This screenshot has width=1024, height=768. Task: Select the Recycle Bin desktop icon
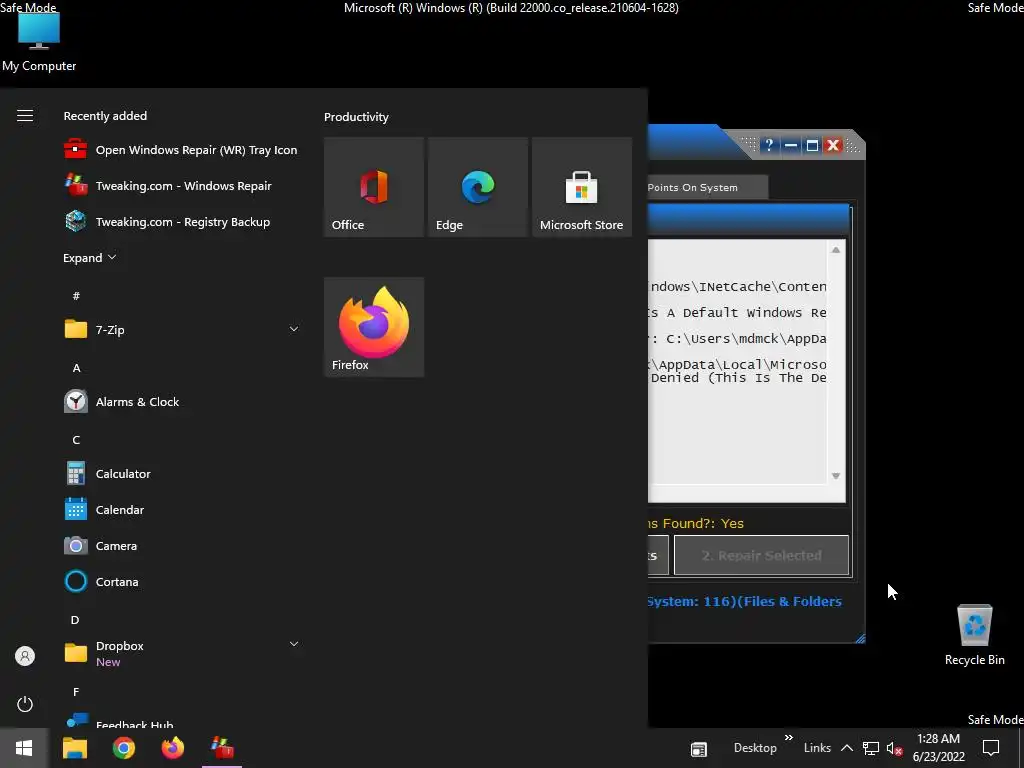click(x=974, y=635)
